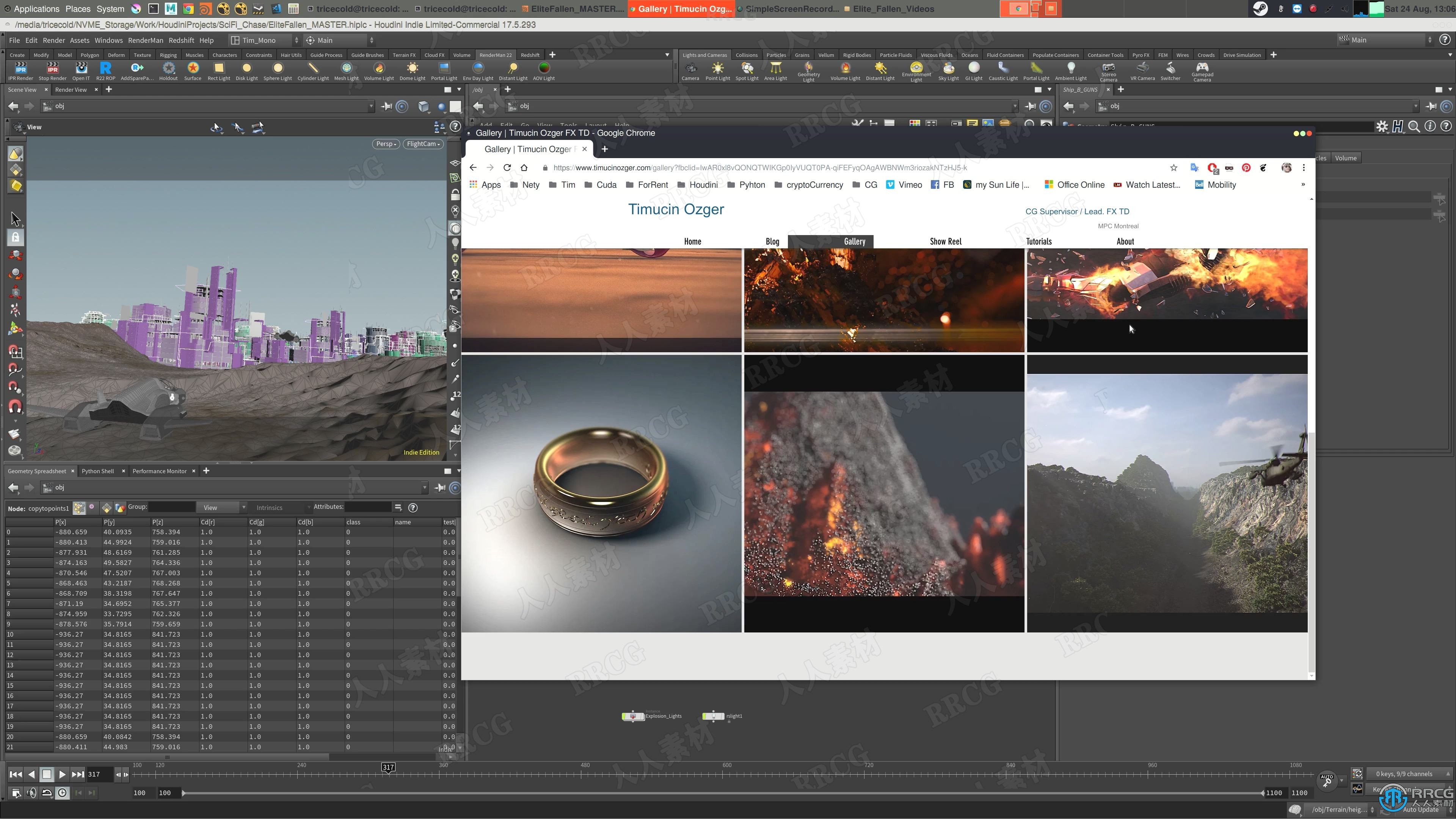
Task: Add an Environment Light from the shelf
Action: coord(916,72)
